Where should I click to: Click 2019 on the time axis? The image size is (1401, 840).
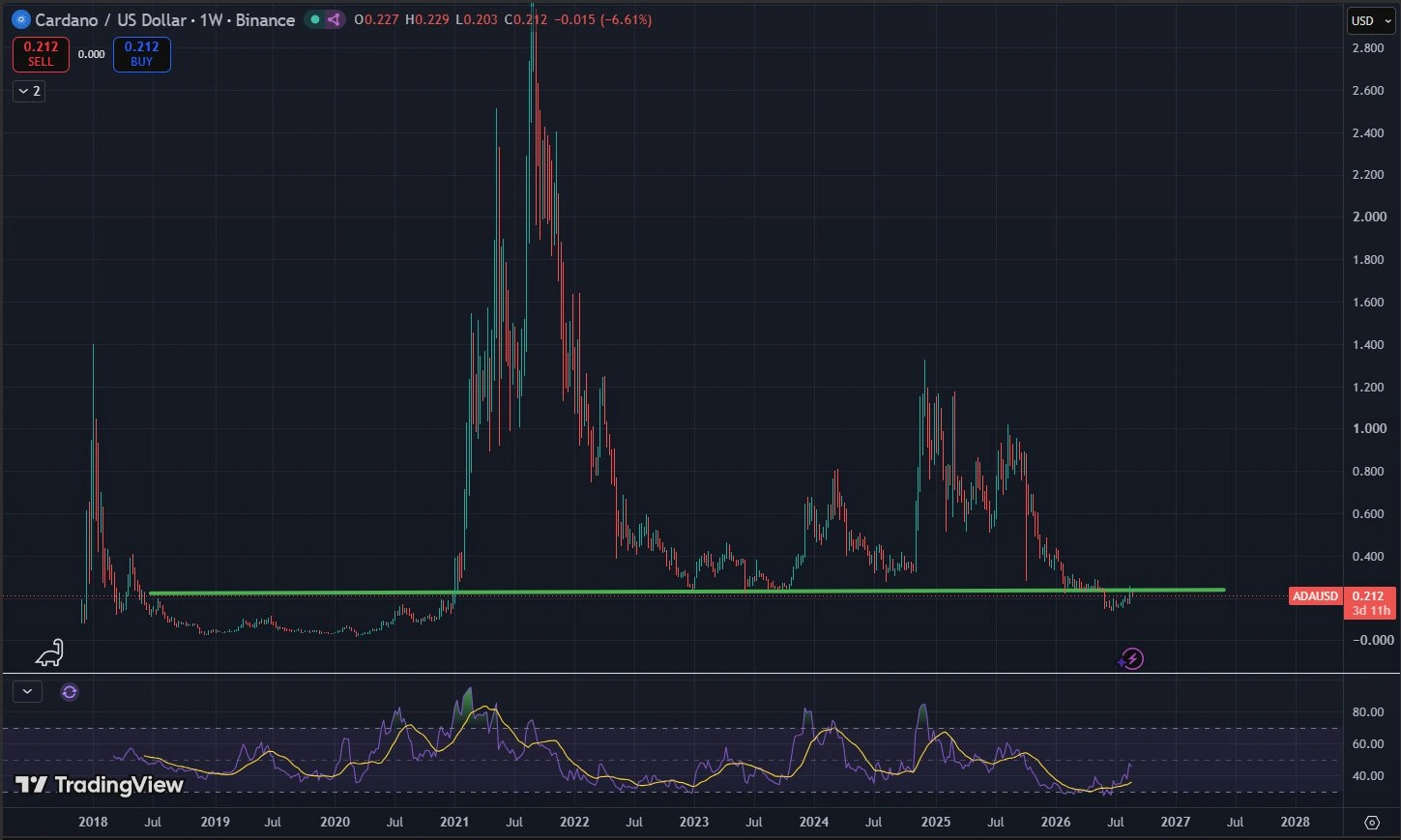(x=215, y=823)
